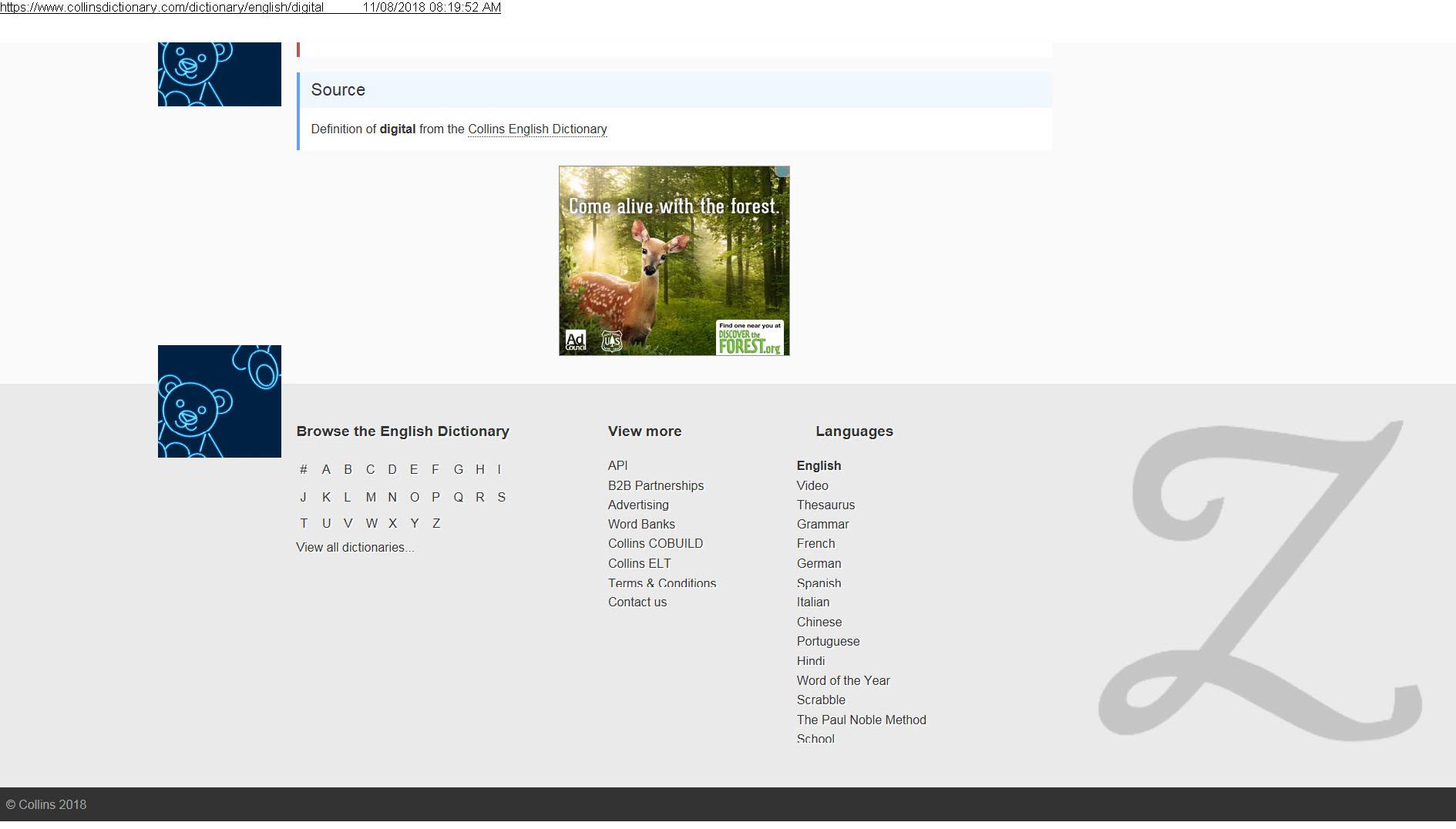This screenshot has width=1456, height=829.
Task: Open the Collins English Dictionary source link
Action: pyautogui.click(x=537, y=129)
